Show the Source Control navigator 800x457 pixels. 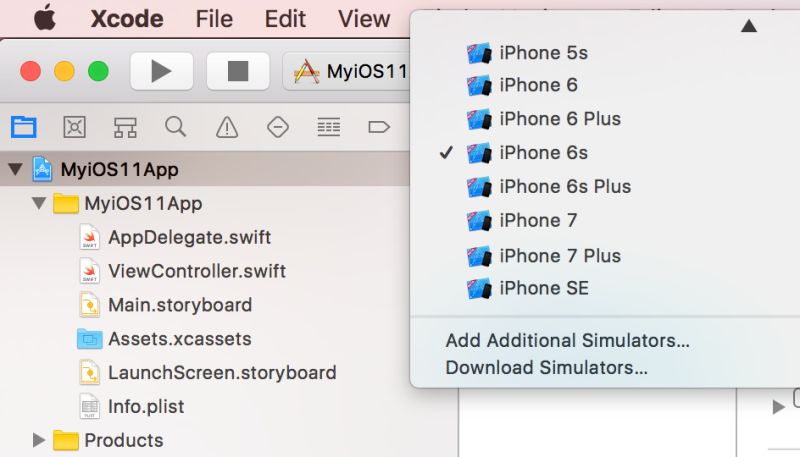pyautogui.click(x=74, y=127)
